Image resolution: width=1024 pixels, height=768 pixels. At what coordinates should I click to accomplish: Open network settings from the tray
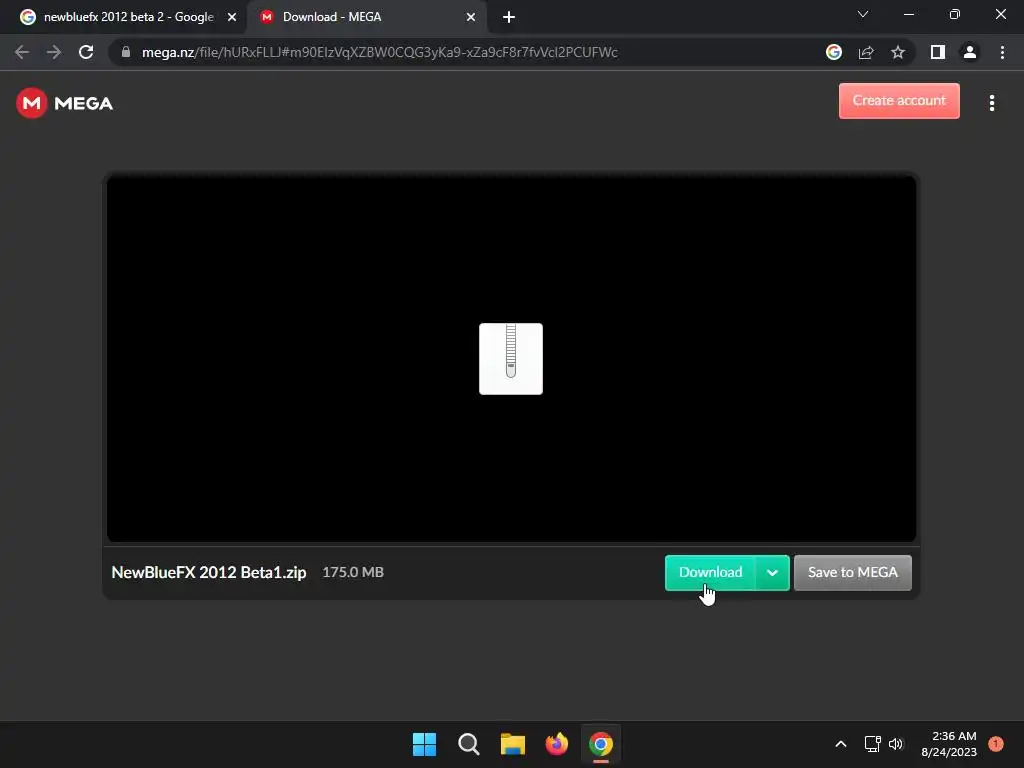click(x=872, y=744)
